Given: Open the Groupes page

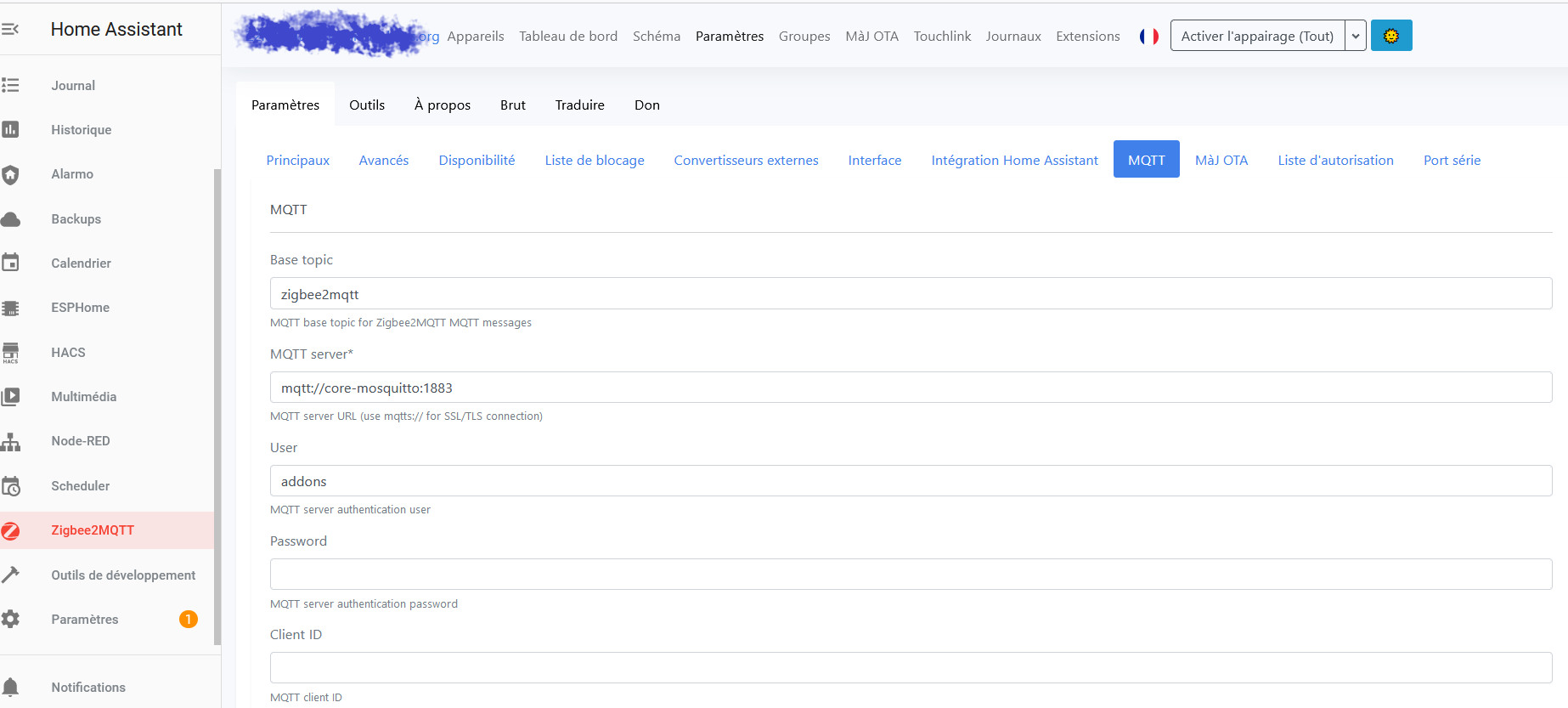Looking at the screenshot, I should point(804,37).
